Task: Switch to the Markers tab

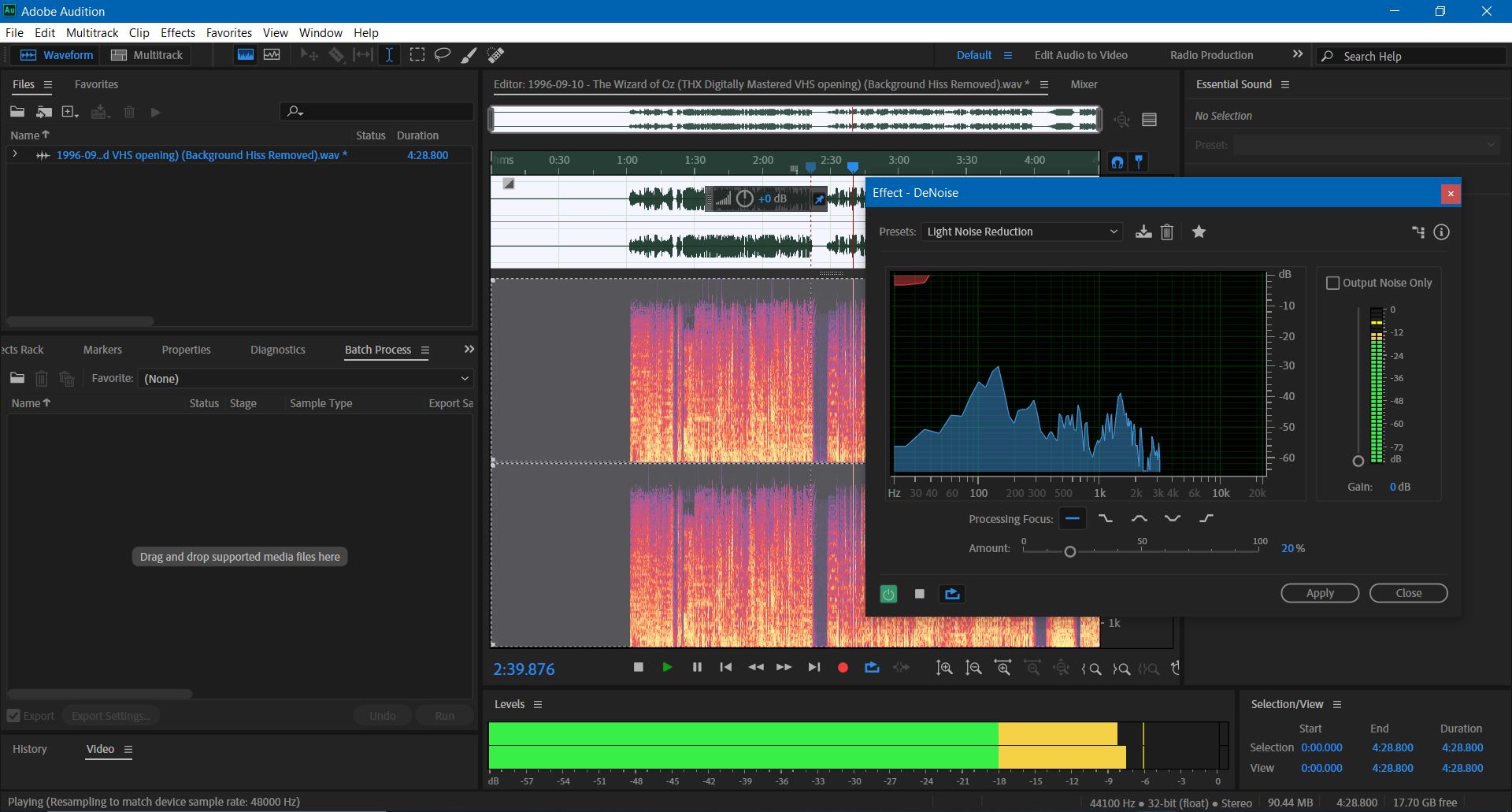Action: tap(102, 350)
